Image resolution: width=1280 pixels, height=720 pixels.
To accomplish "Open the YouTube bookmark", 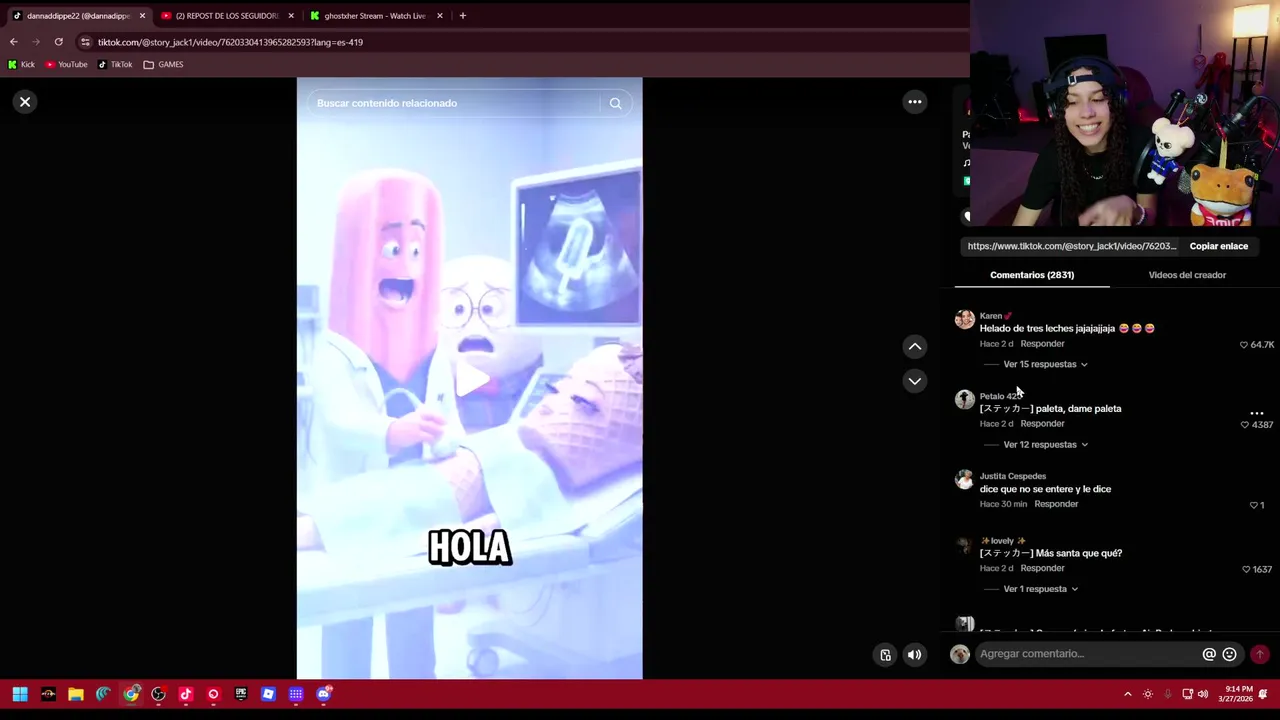I will tap(66, 64).
